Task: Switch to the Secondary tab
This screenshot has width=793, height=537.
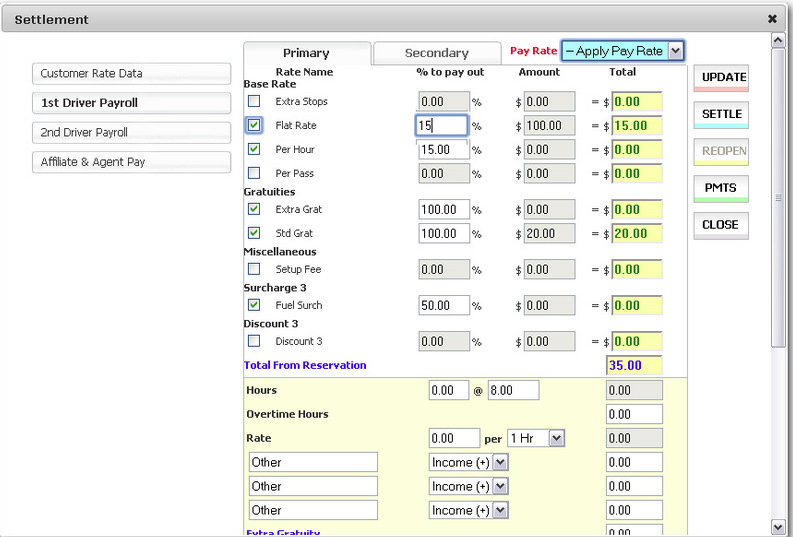Action: pos(436,53)
